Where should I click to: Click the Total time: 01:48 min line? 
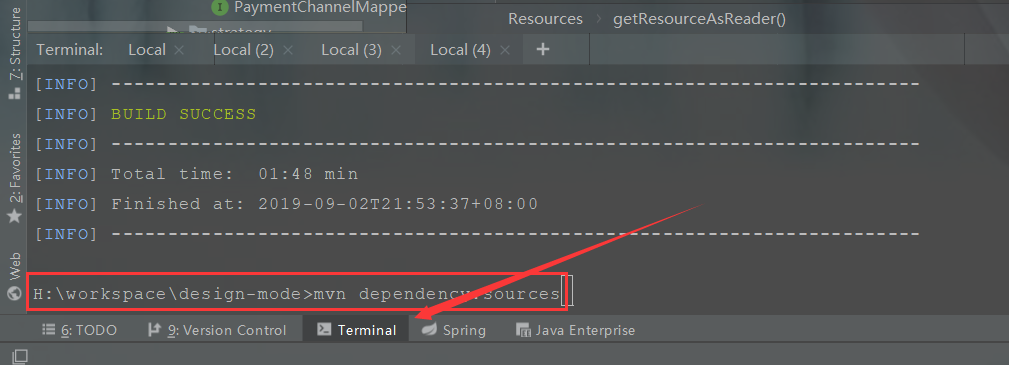[x=234, y=174]
